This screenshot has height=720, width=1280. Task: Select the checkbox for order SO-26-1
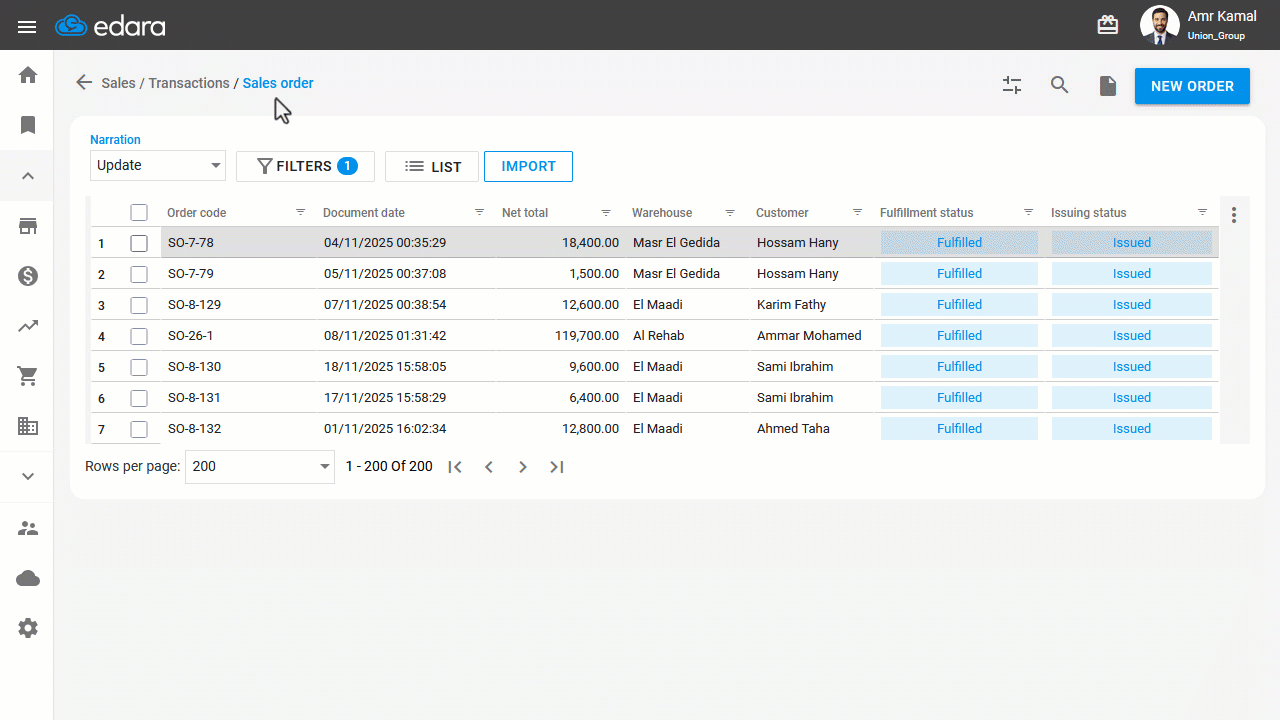pos(139,336)
